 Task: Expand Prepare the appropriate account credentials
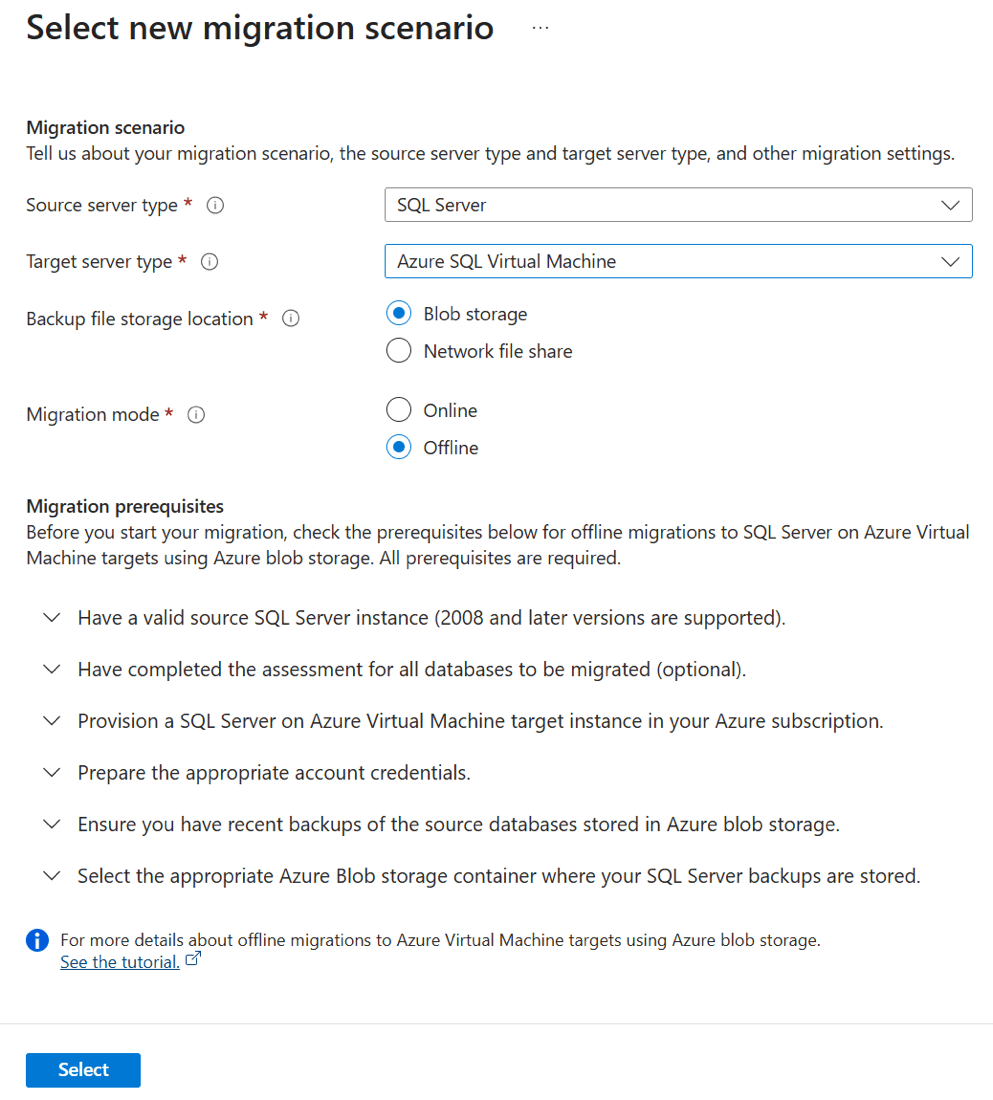click(x=52, y=773)
